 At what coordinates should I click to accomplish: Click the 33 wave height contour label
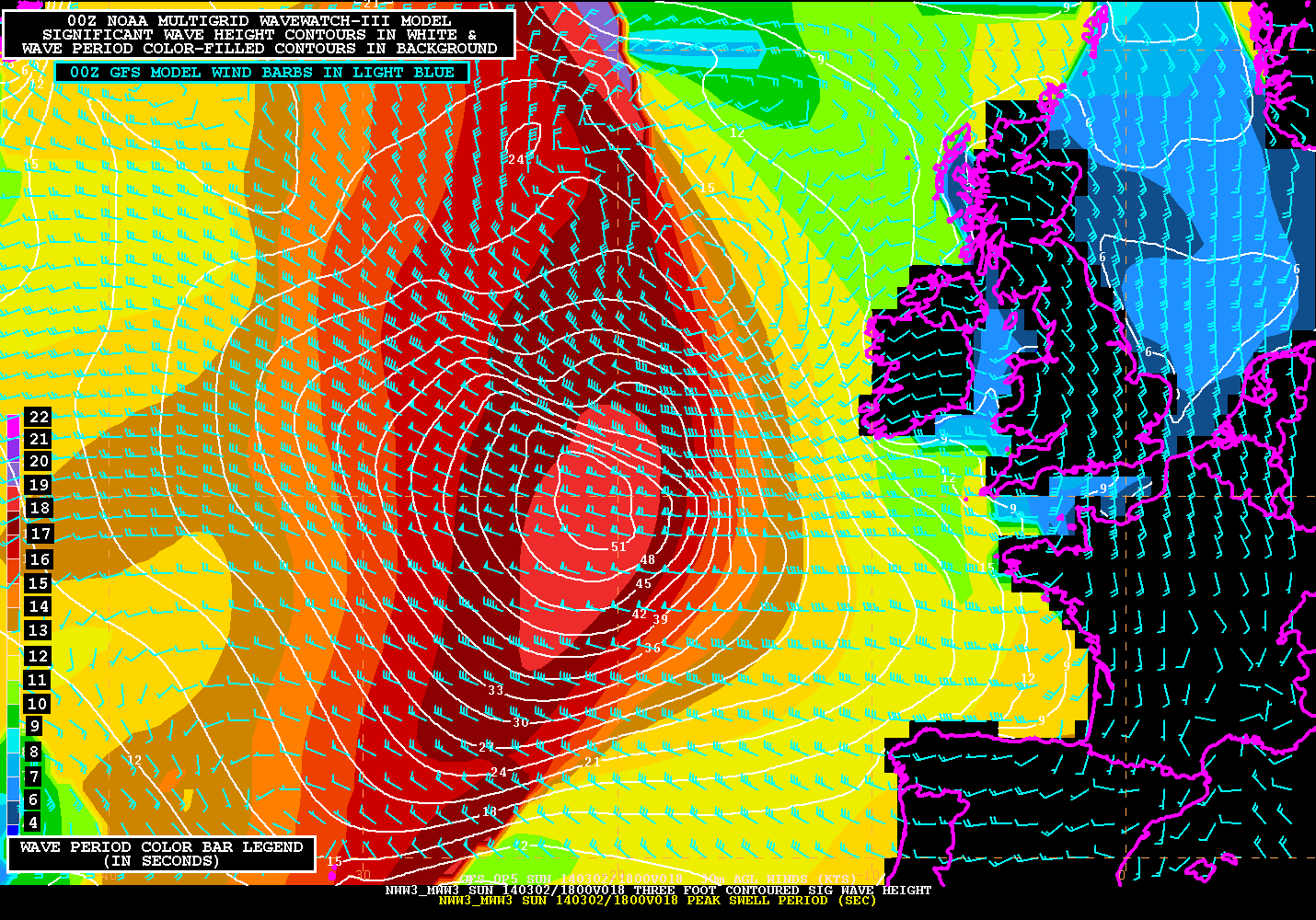[x=495, y=690]
